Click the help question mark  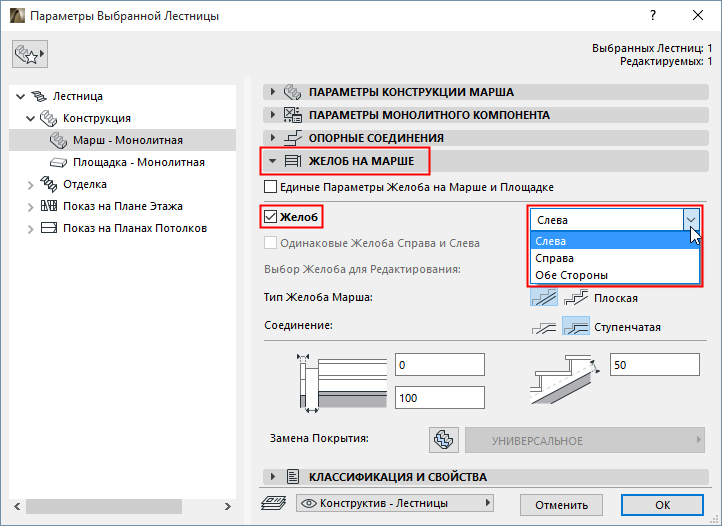click(653, 15)
